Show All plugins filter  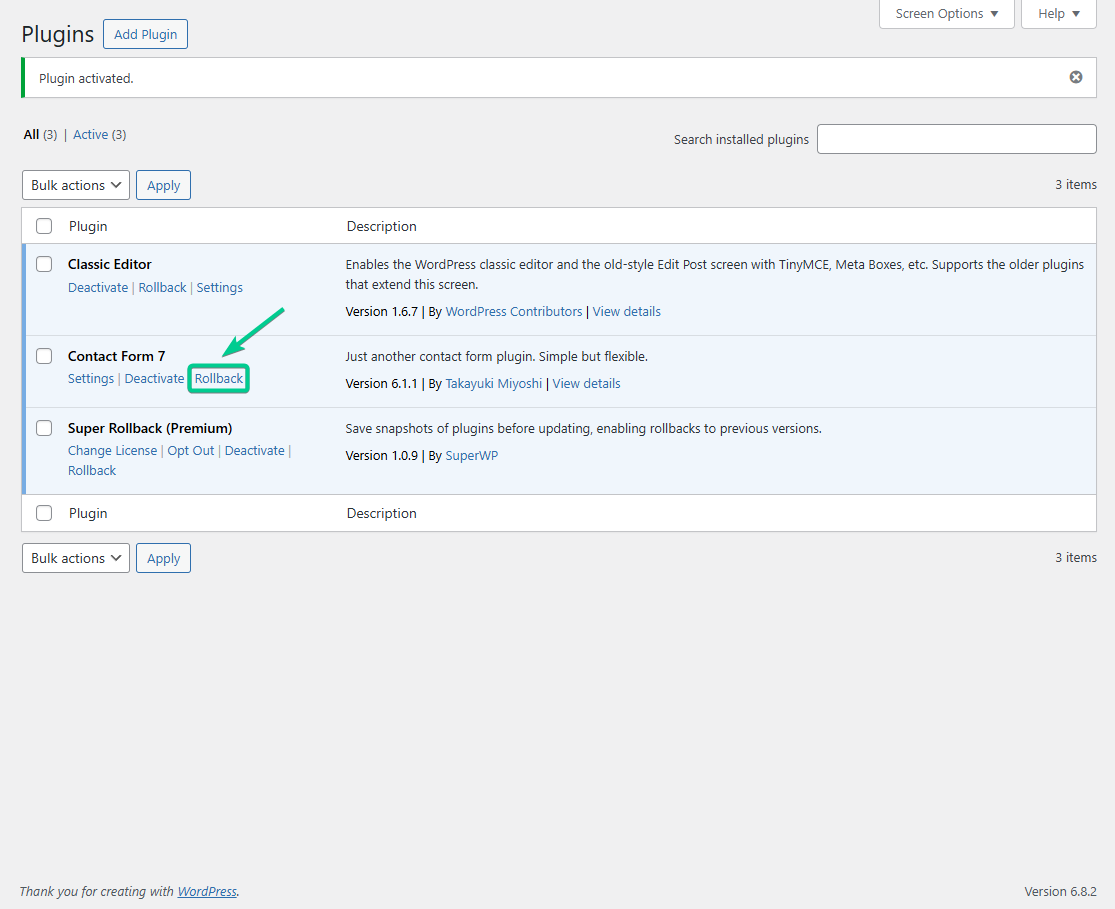coord(31,134)
